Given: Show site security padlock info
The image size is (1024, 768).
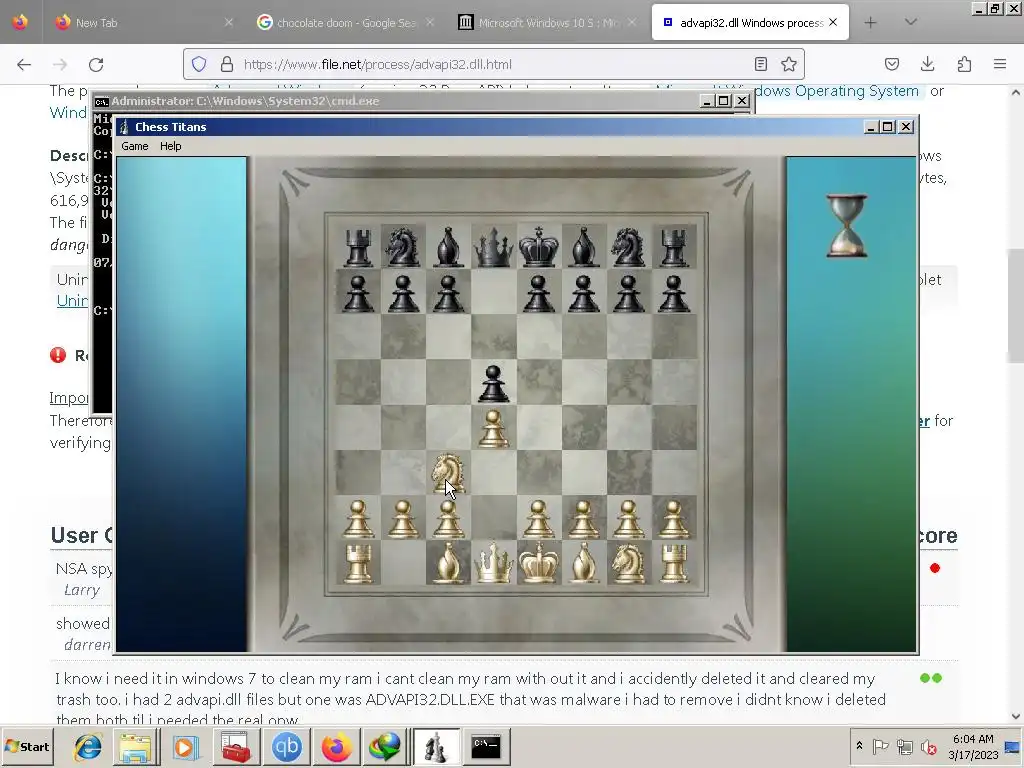Looking at the screenshot, I should [227, 64].
